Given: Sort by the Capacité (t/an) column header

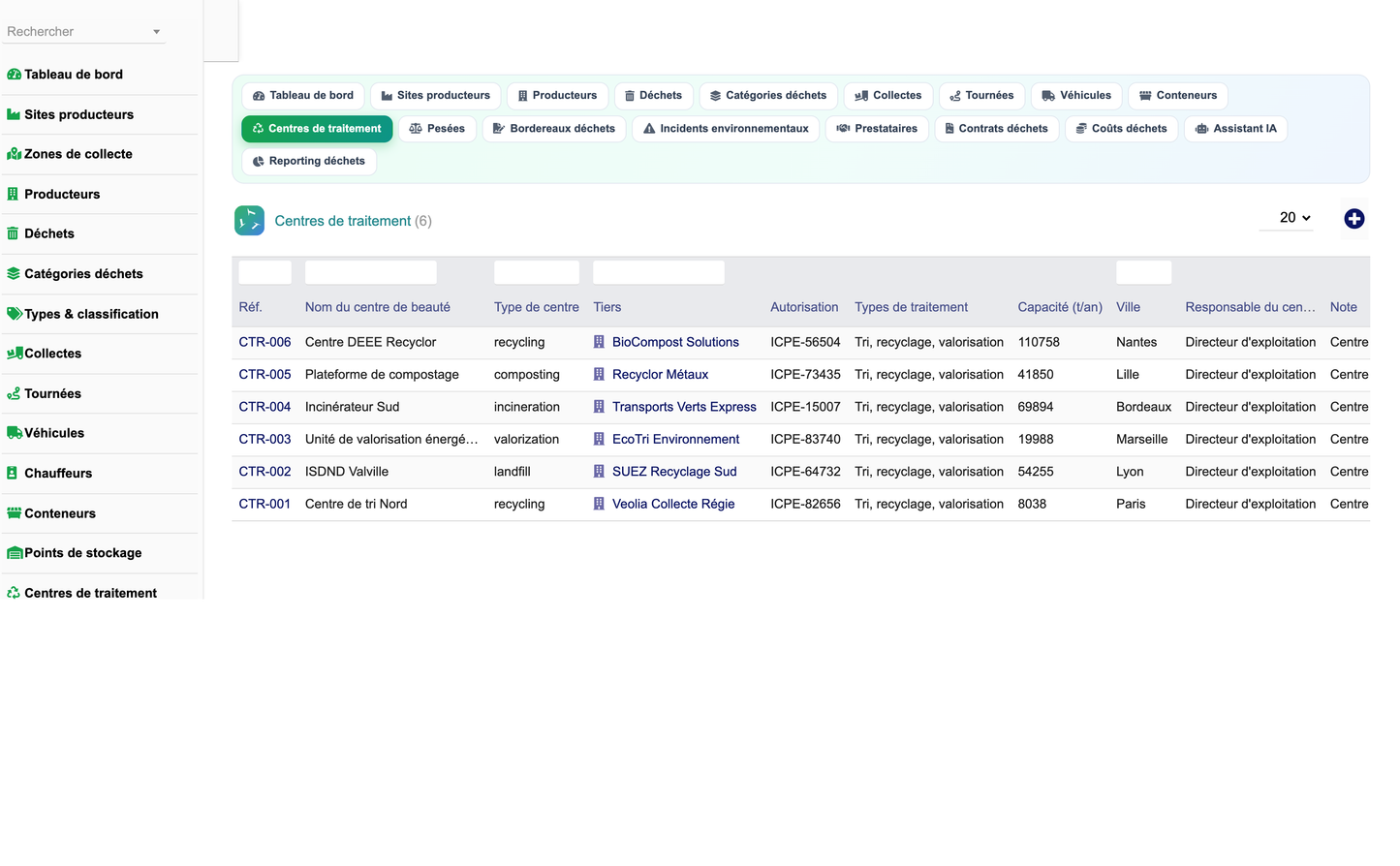Looking at the screenshot, I should click(x=1060, y=307).
